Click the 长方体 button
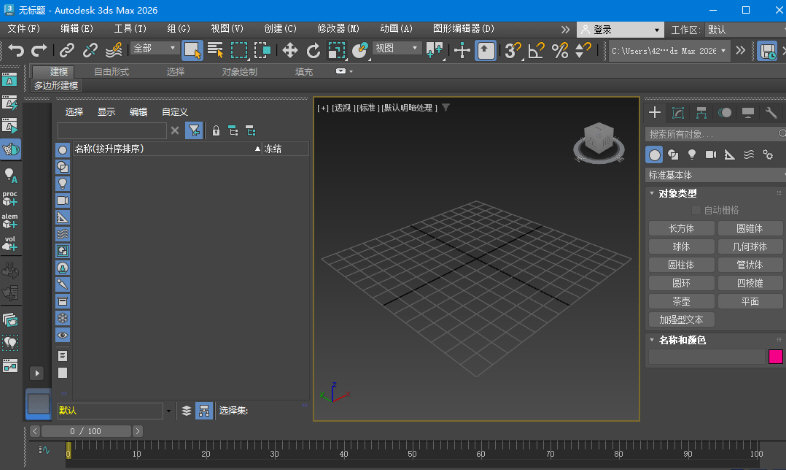Screen dimensions: 786x470 click(680, 228)
